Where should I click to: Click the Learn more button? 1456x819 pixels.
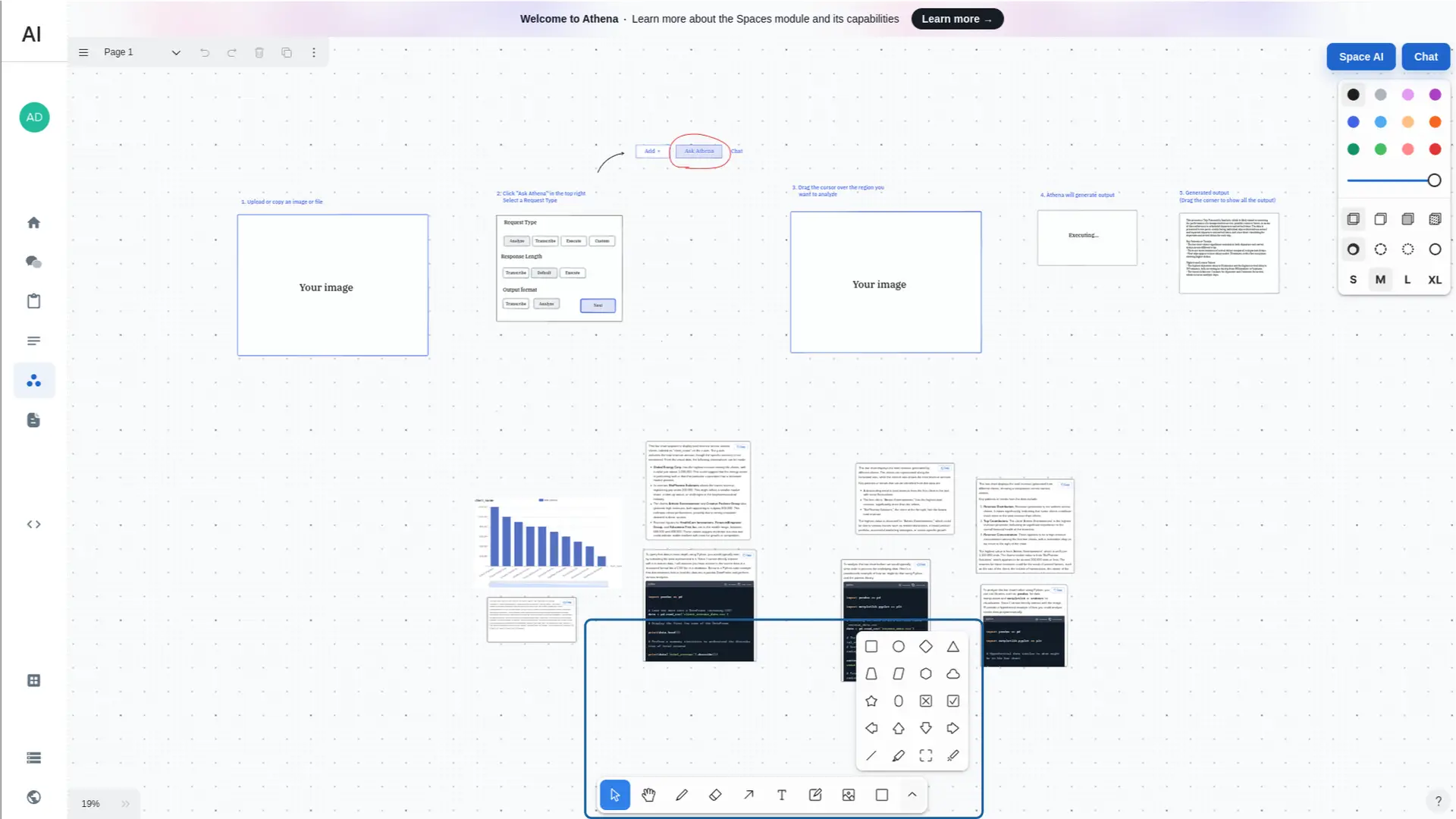(x=957, y=18)
